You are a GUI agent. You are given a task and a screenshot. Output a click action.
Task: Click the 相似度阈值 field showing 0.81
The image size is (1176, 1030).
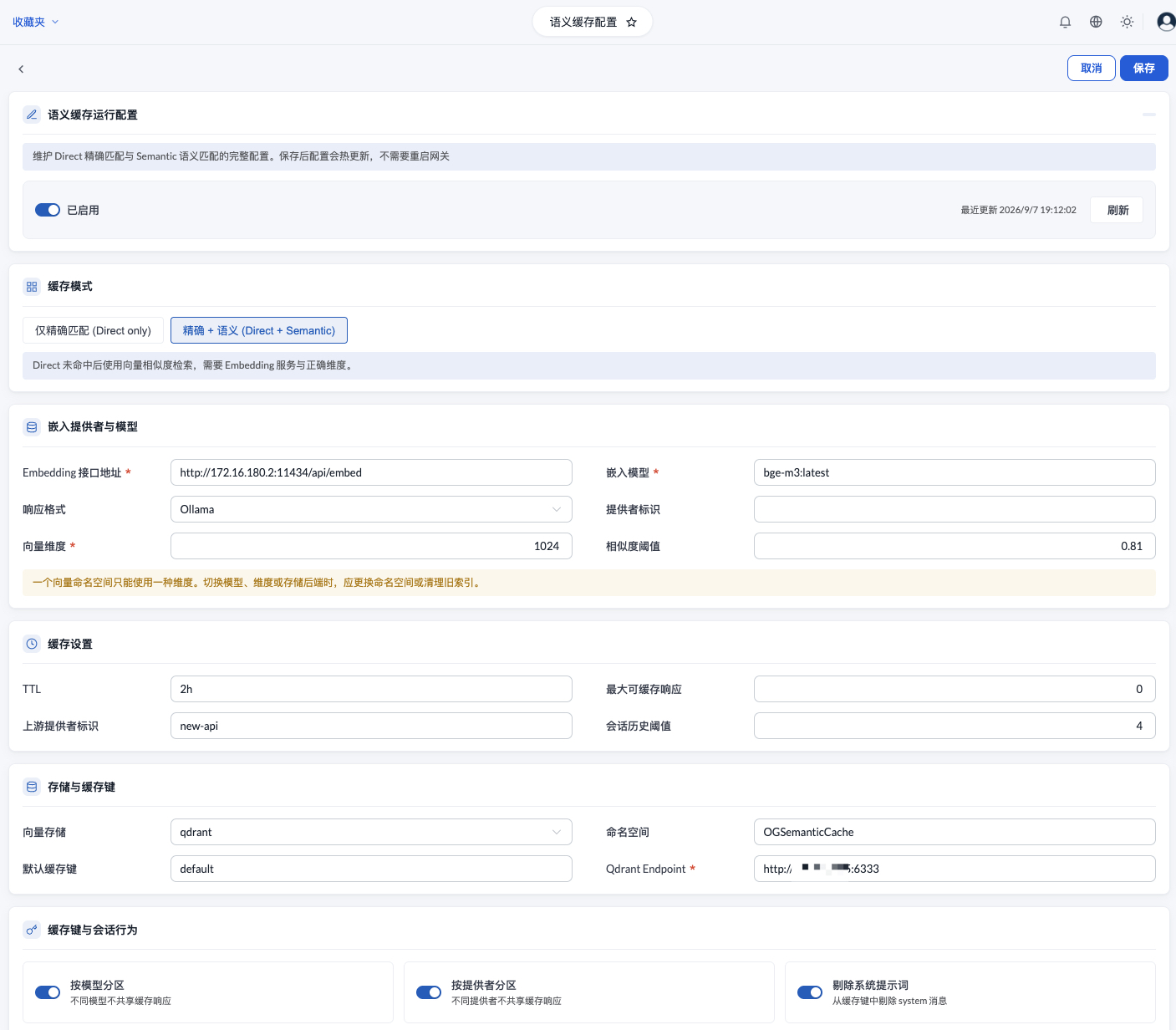click(955, 546)
